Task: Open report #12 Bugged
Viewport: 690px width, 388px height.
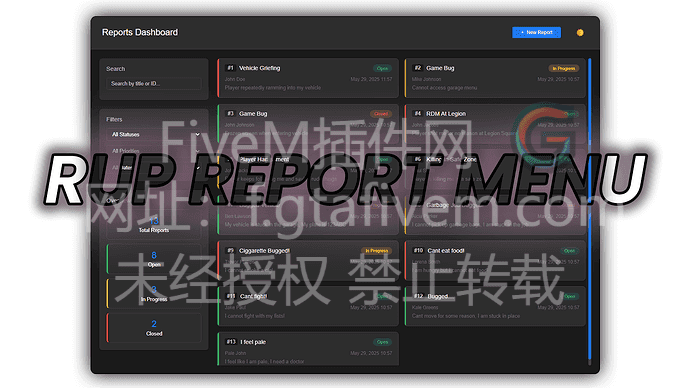Action: [495, 306]
